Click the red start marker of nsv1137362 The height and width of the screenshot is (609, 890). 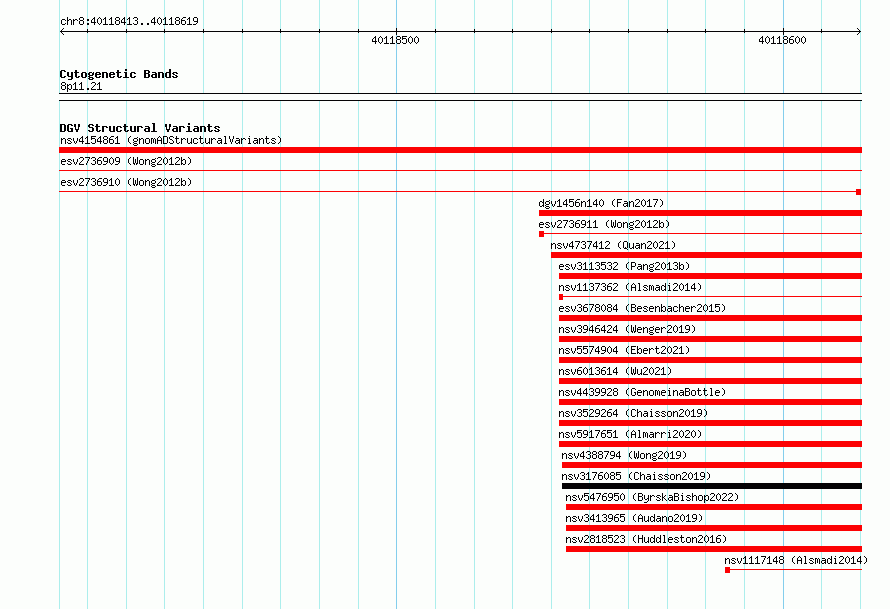[561, 297]
